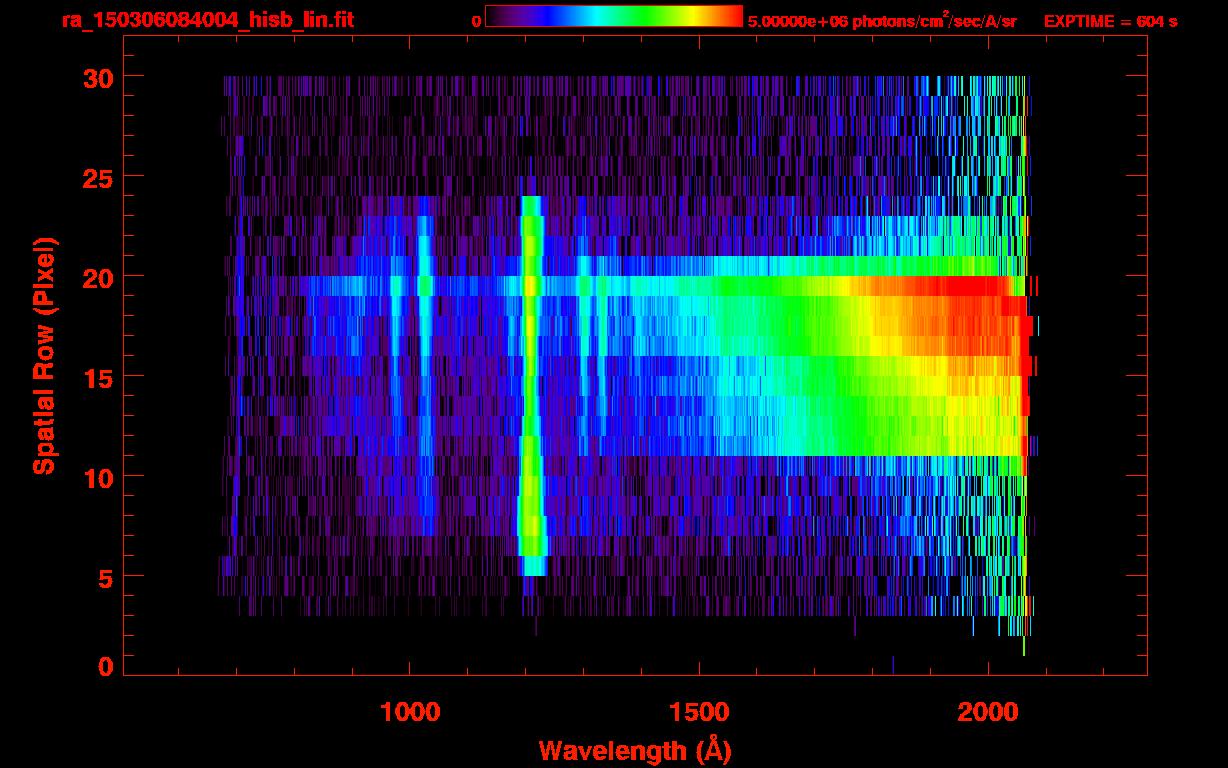Image resolution: width=1228 pixels, height=768 pixels.
Task: Click the x-axis tick label 1500
Action: (699, 712)
